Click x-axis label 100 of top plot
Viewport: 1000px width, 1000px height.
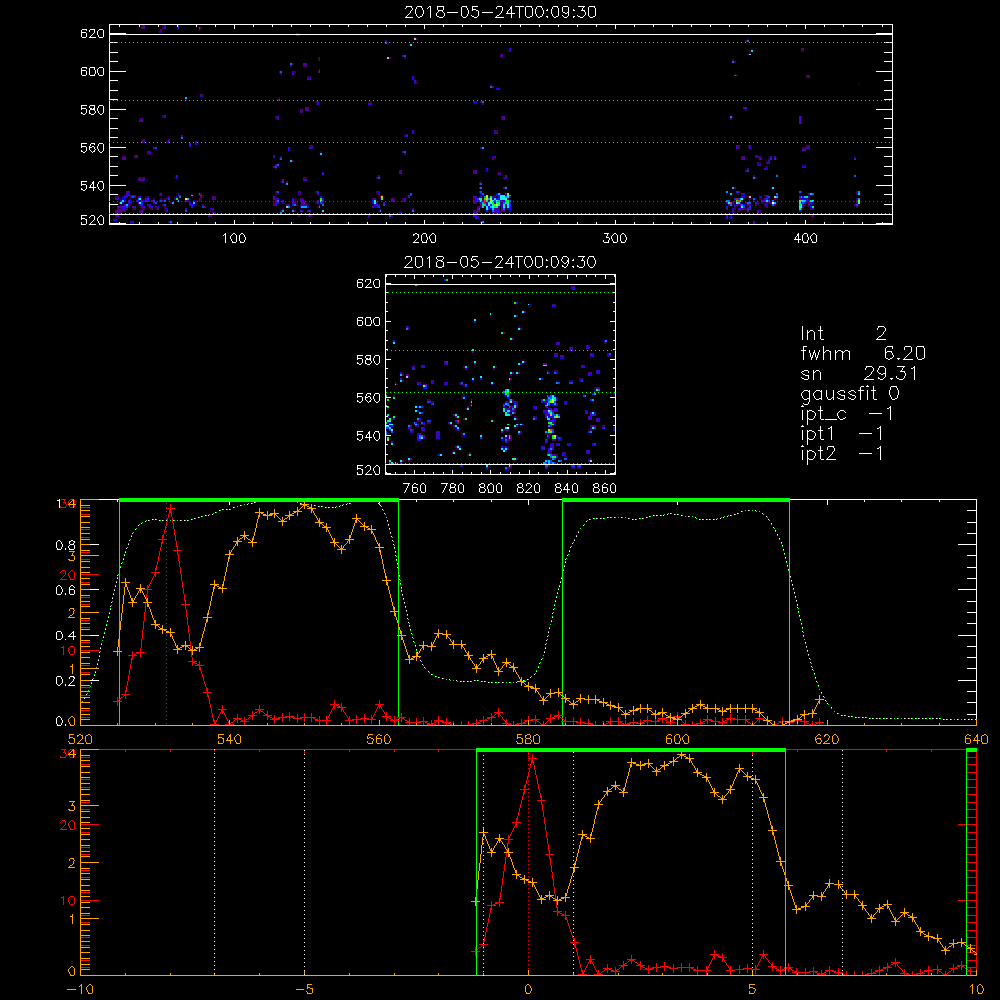(233, 239)
